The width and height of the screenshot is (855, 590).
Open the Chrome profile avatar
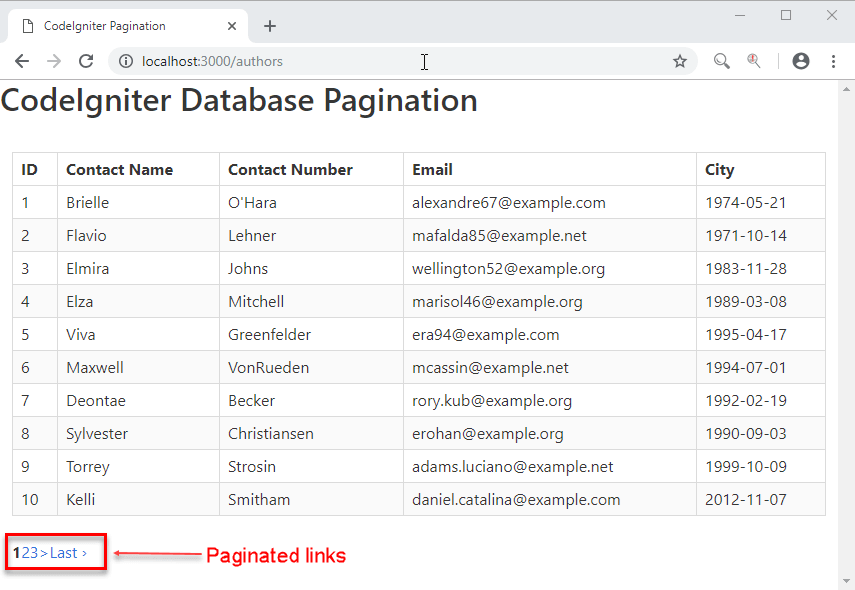click(800, 62)
